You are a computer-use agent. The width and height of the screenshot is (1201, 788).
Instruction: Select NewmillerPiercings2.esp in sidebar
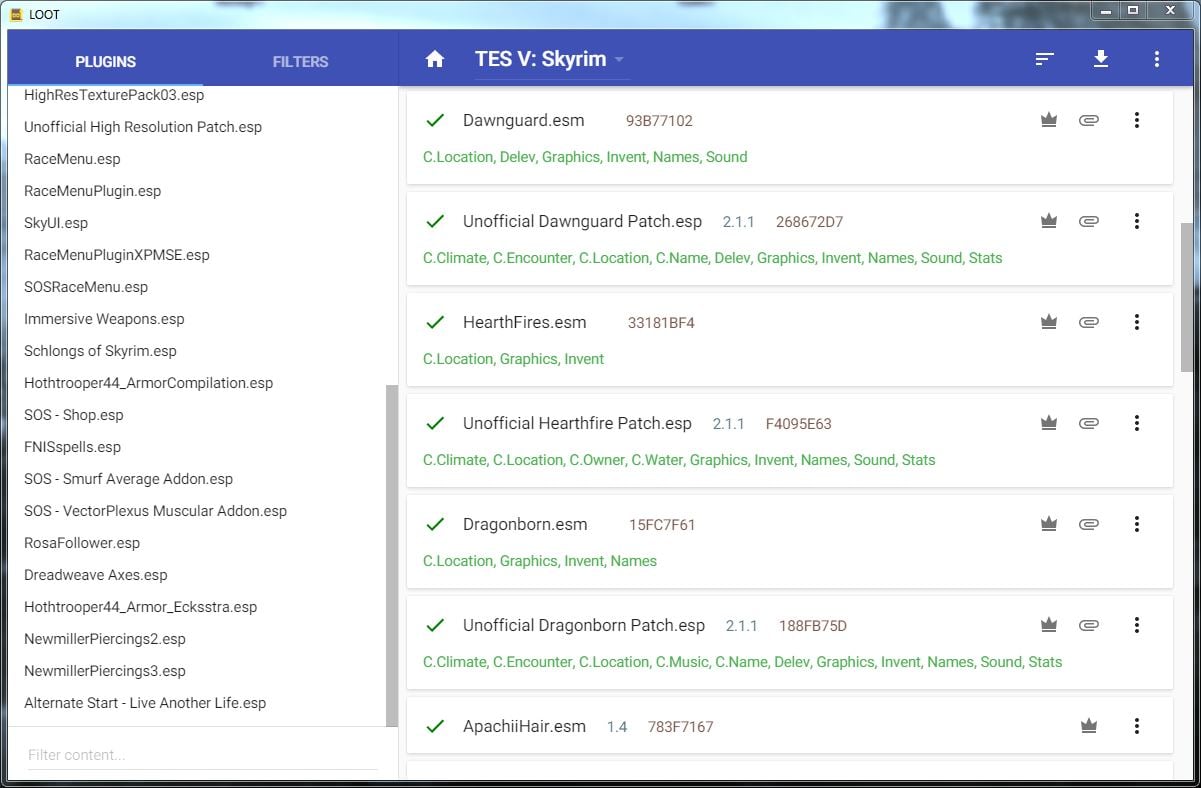pyautogui.click(x=105, y=639)
